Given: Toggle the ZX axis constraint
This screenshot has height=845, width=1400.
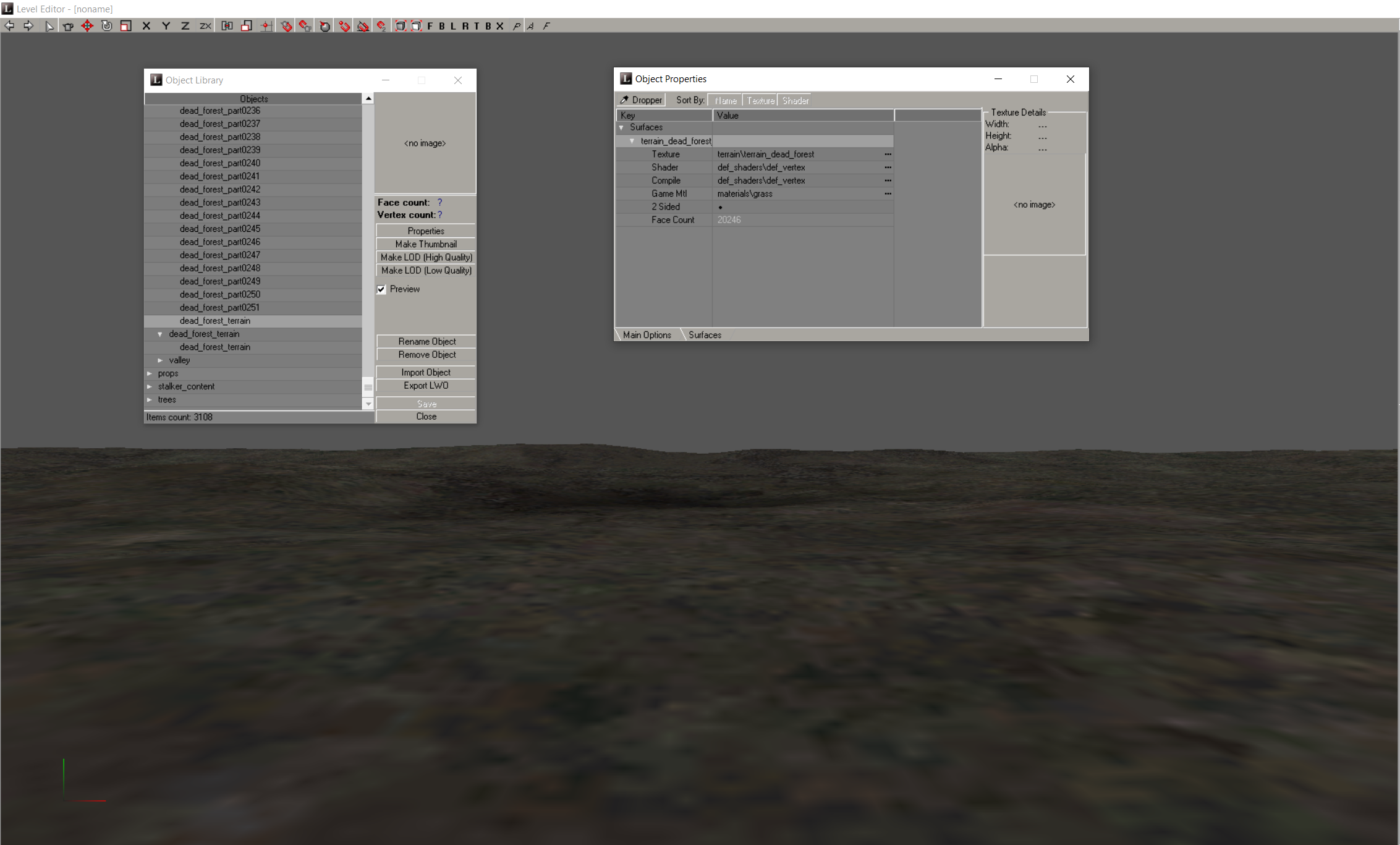Looking at the screenshot, I should tap(205, 26).
